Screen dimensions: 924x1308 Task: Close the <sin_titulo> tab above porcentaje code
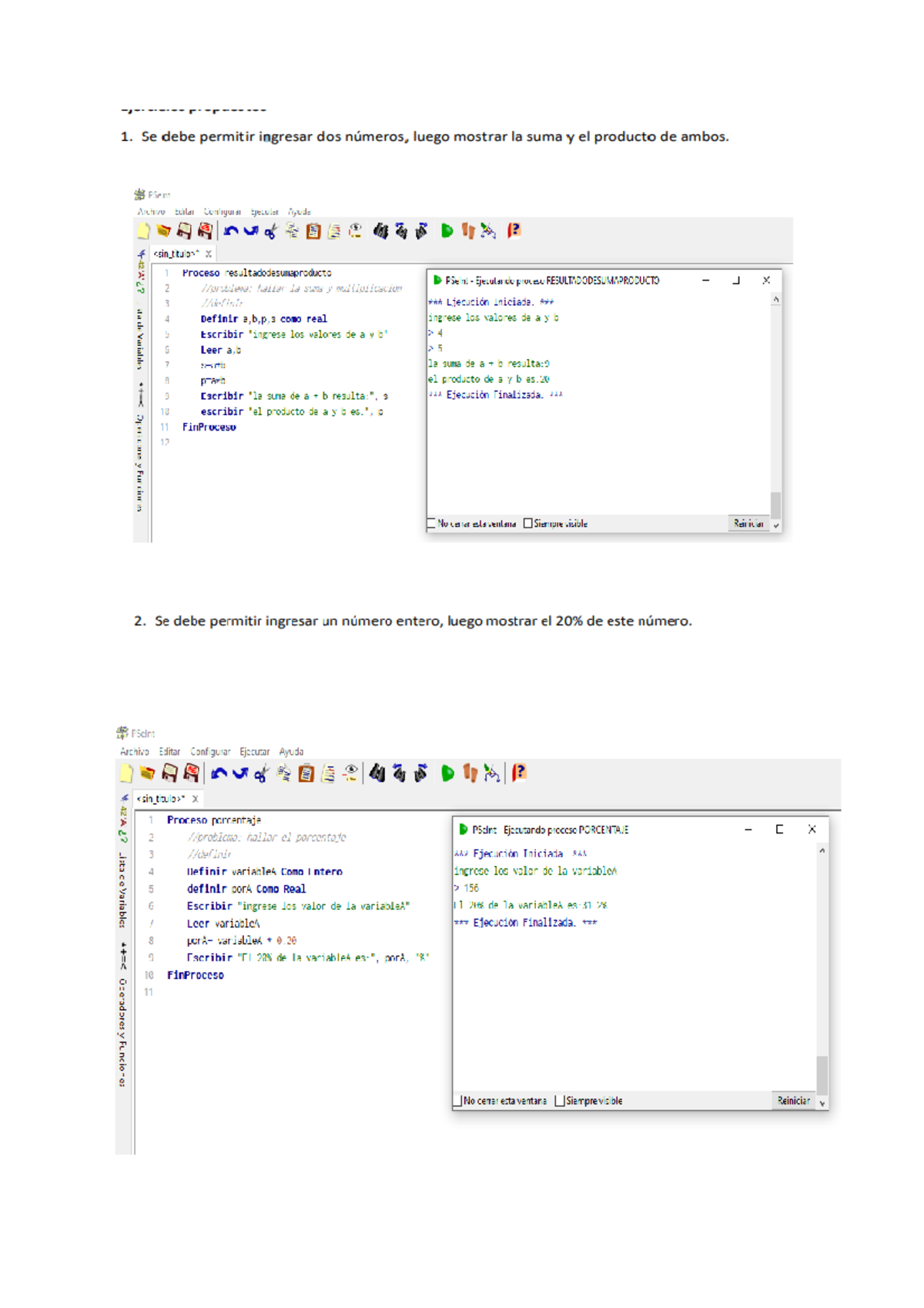click(x=196, y=799)
